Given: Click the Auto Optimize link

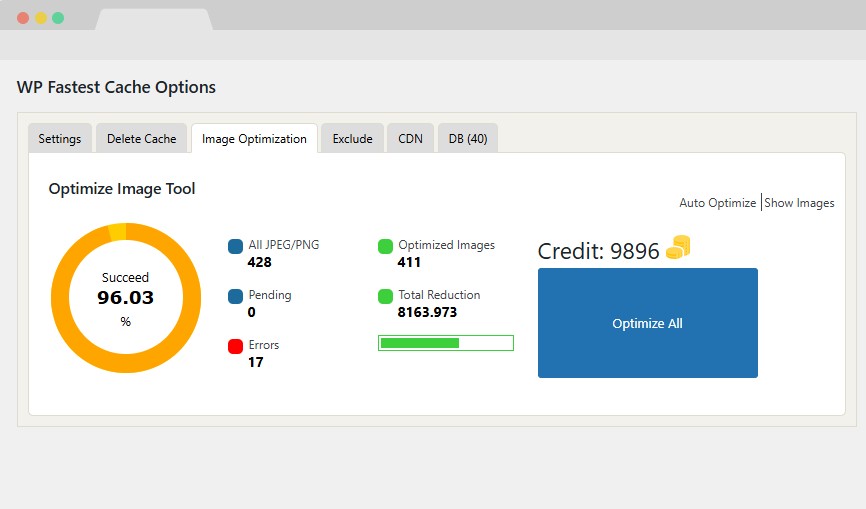Looking at the screenshot, I should tap(717, 203).
